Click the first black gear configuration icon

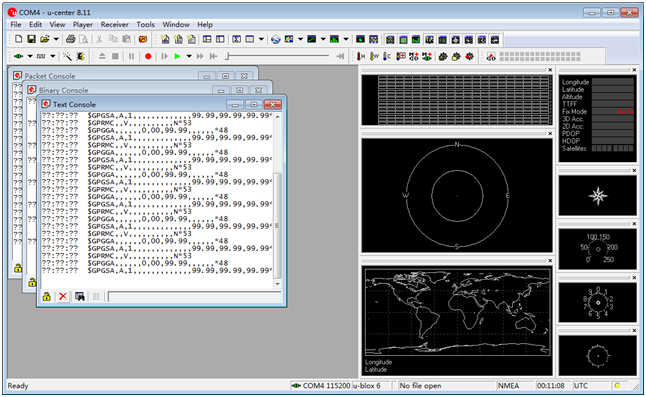(x=443, y=56)
